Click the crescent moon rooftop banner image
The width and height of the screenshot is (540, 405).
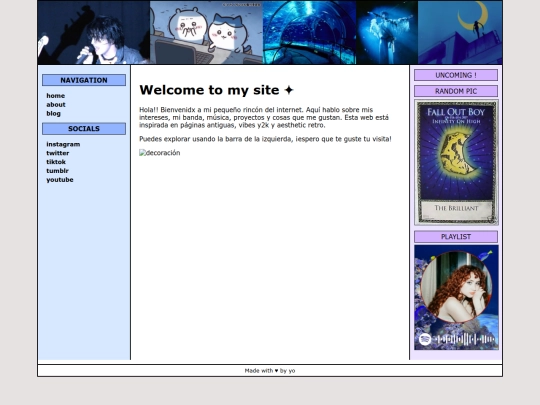[x=460, y=32]
